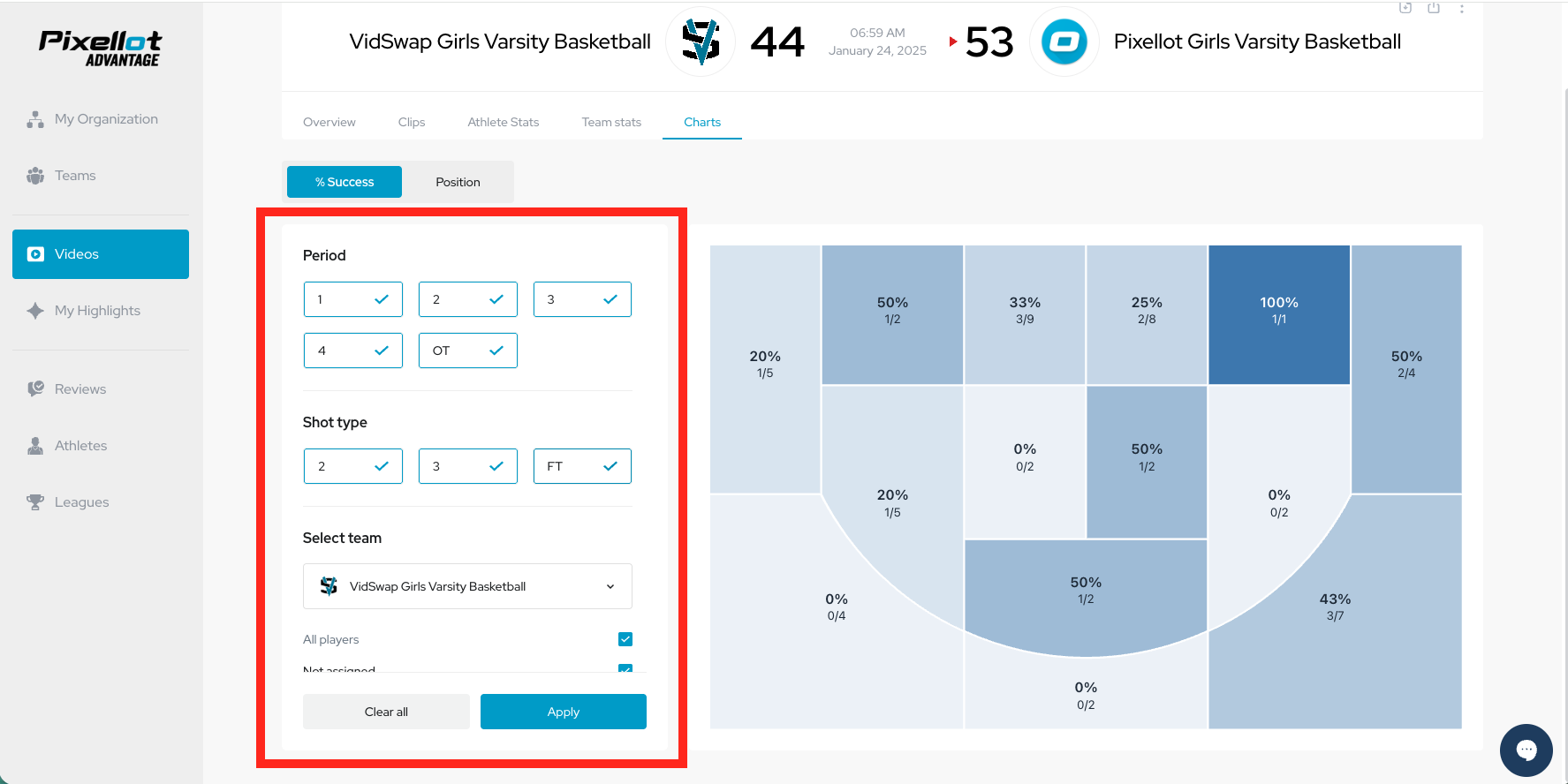Image resolution: width=1568 pixels, height=784 pixels.
Task: Click the Clear all button
Action: (386, 712)
